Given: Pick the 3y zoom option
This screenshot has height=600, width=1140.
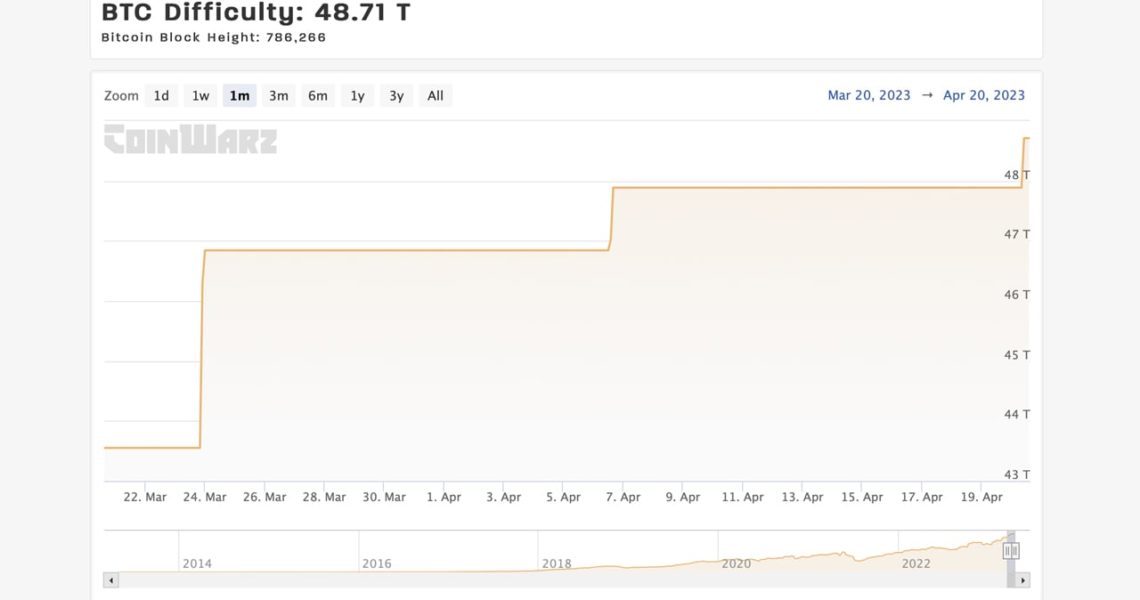Looking at the screenshot, I should point(396,96).
